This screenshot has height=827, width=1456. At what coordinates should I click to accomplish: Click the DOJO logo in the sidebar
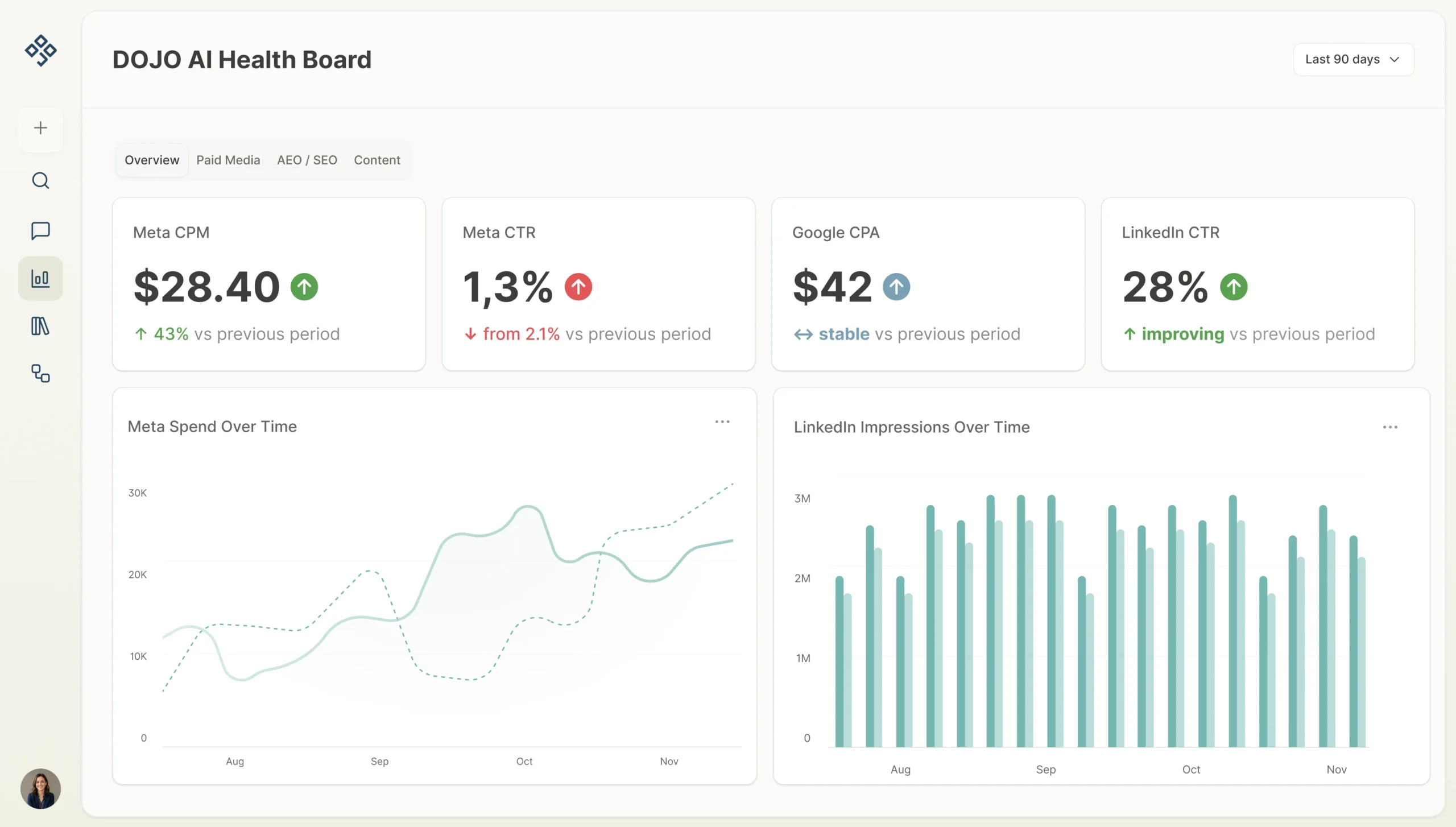(40, 50)
